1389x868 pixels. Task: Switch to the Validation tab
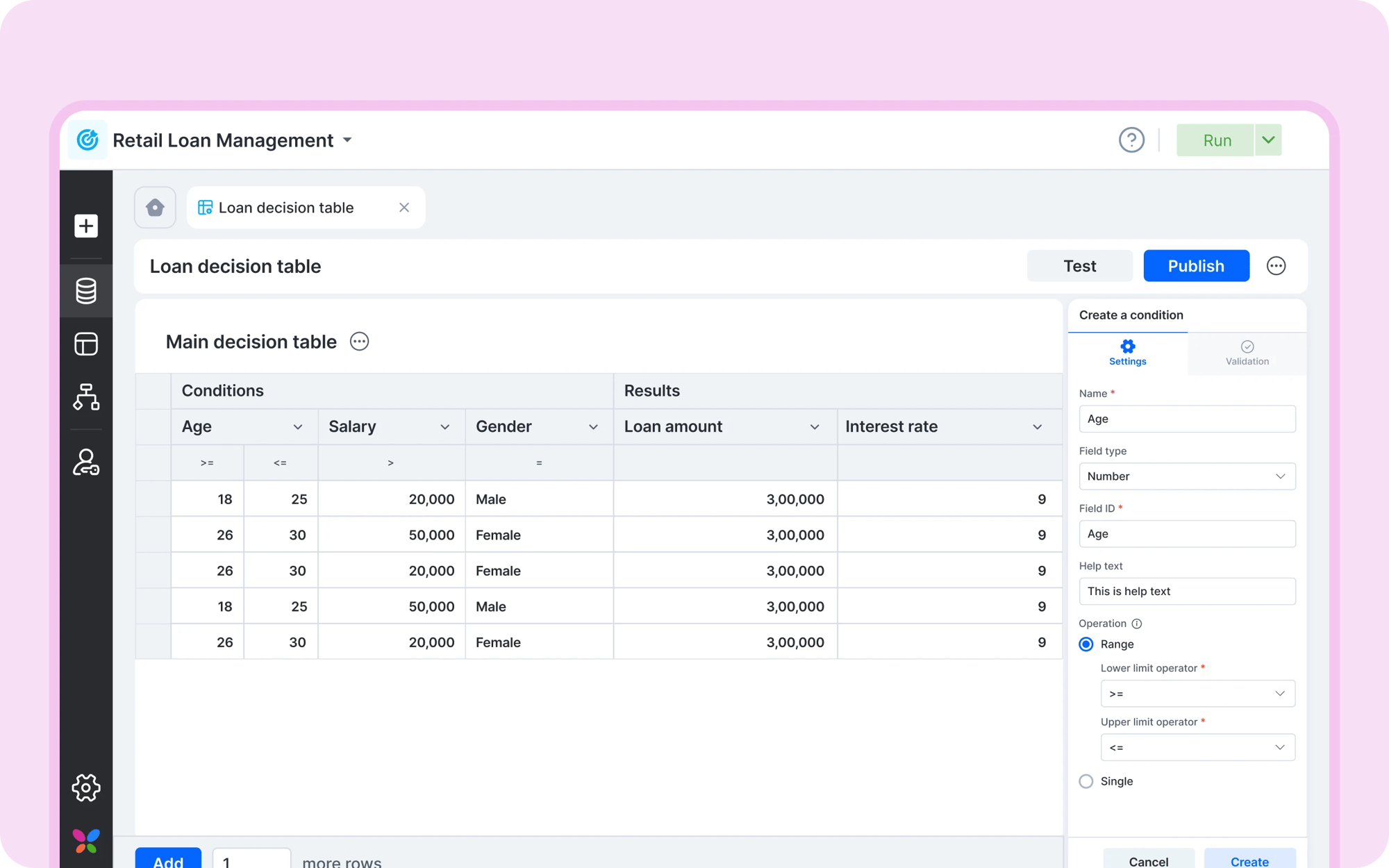pos(1247,353)
